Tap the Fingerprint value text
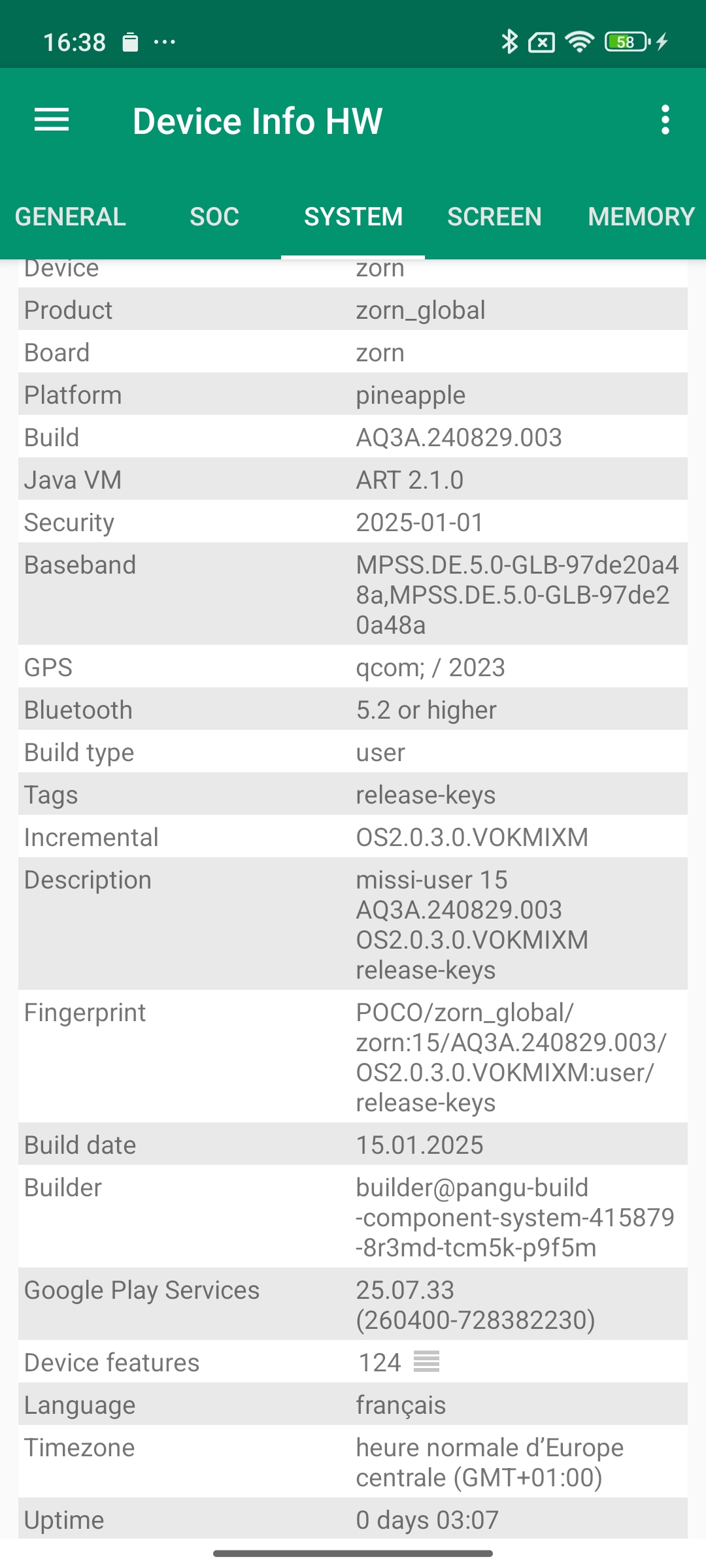Screen dimensions: 706x1568 coord(510,1057)
